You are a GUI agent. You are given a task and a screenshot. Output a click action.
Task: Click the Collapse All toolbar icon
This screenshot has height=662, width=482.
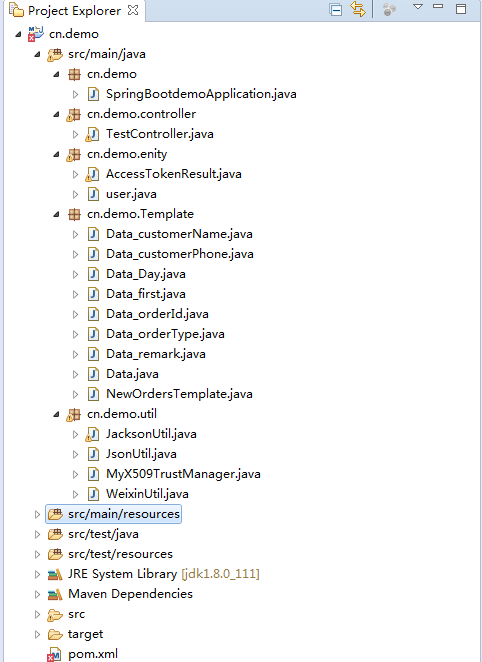(x=336, y=9)
